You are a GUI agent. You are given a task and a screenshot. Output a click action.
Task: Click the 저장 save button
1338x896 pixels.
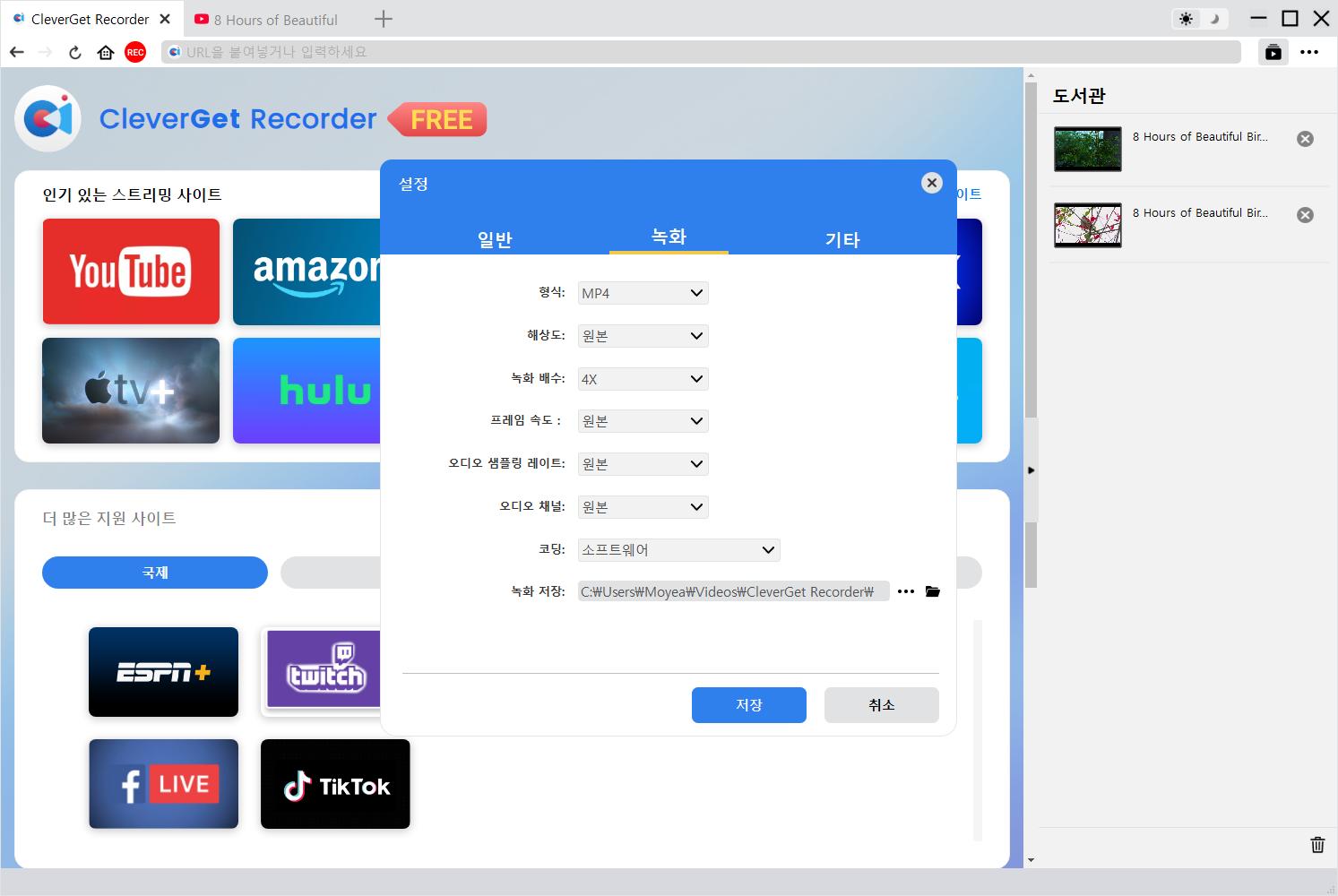coord(749,705)
